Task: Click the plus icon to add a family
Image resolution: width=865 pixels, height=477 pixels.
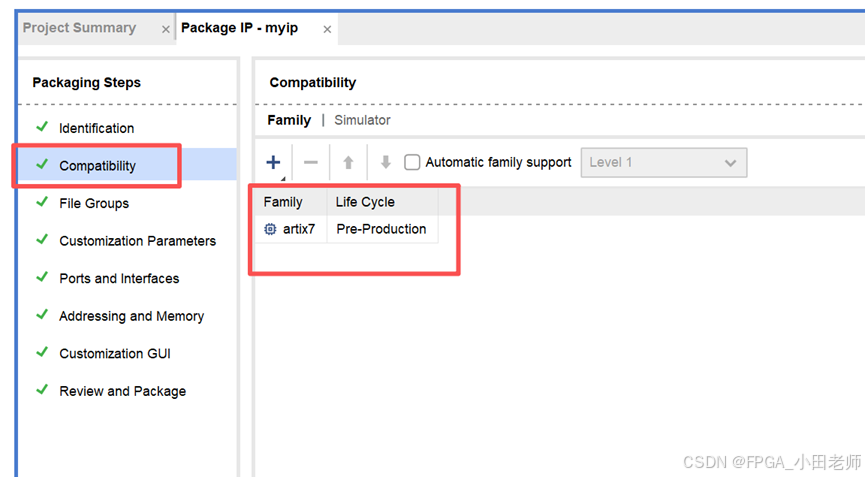Action: coord(273,162)
